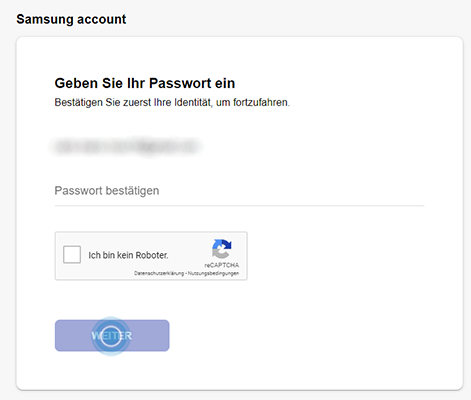Screen dimensions: 471x400
Task: Open the Nutzungsbedingungen link in reCAPTCHA
Action: (213, 273)
